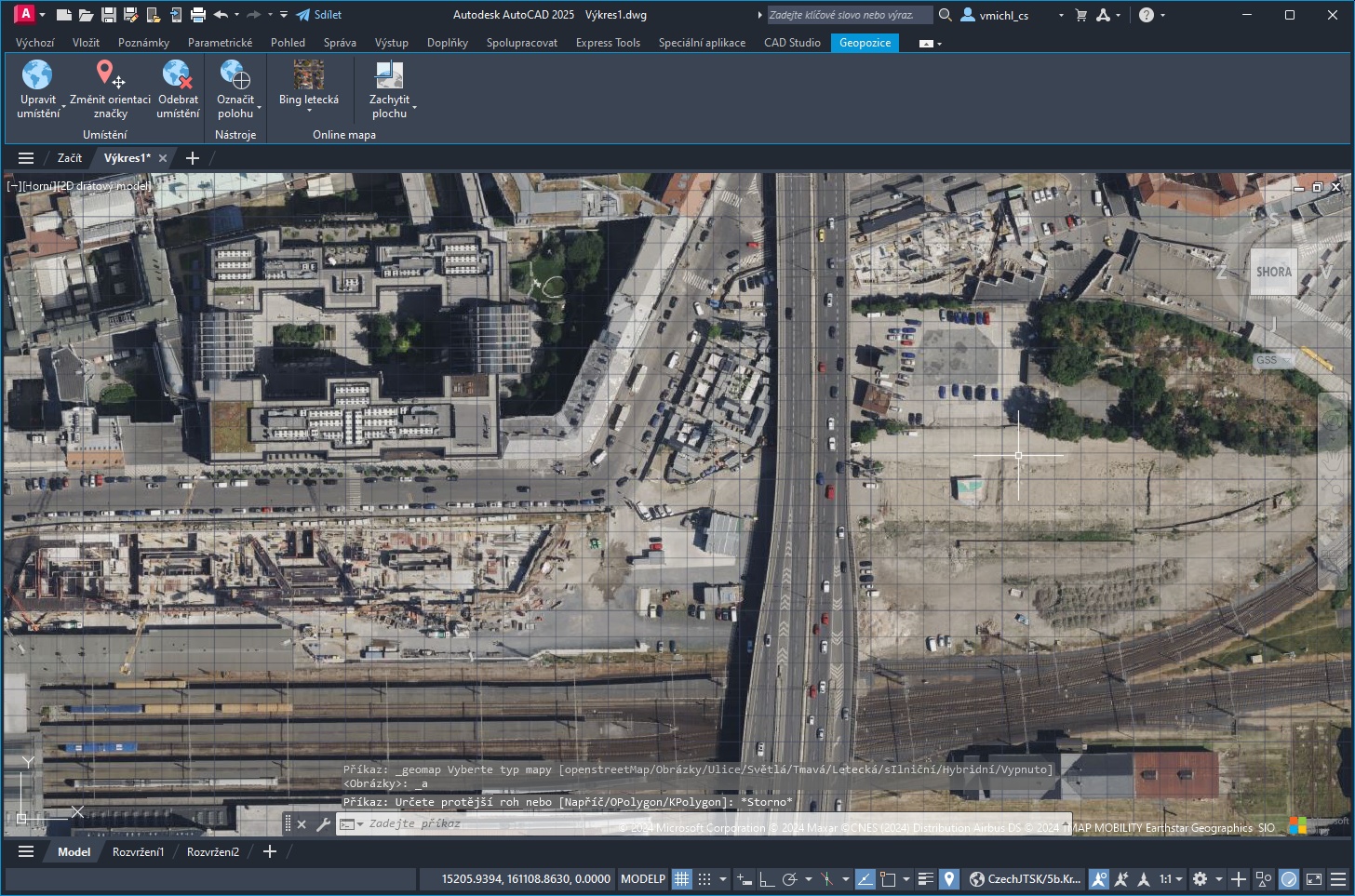Click the command line customize wrench icon
1355x896 pixels.
tap(323, 823)
